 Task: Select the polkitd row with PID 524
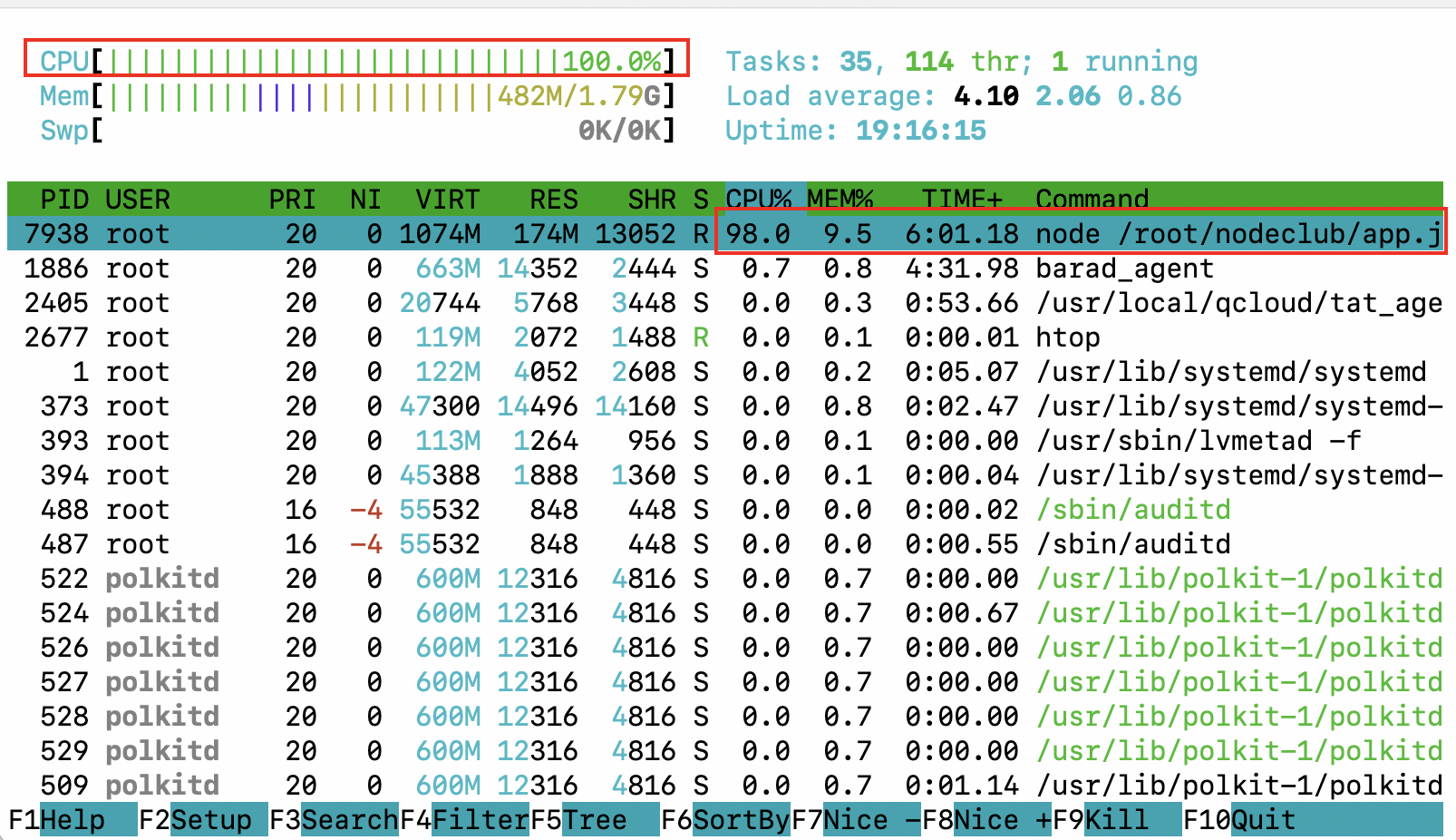click(x=725, y=612)
